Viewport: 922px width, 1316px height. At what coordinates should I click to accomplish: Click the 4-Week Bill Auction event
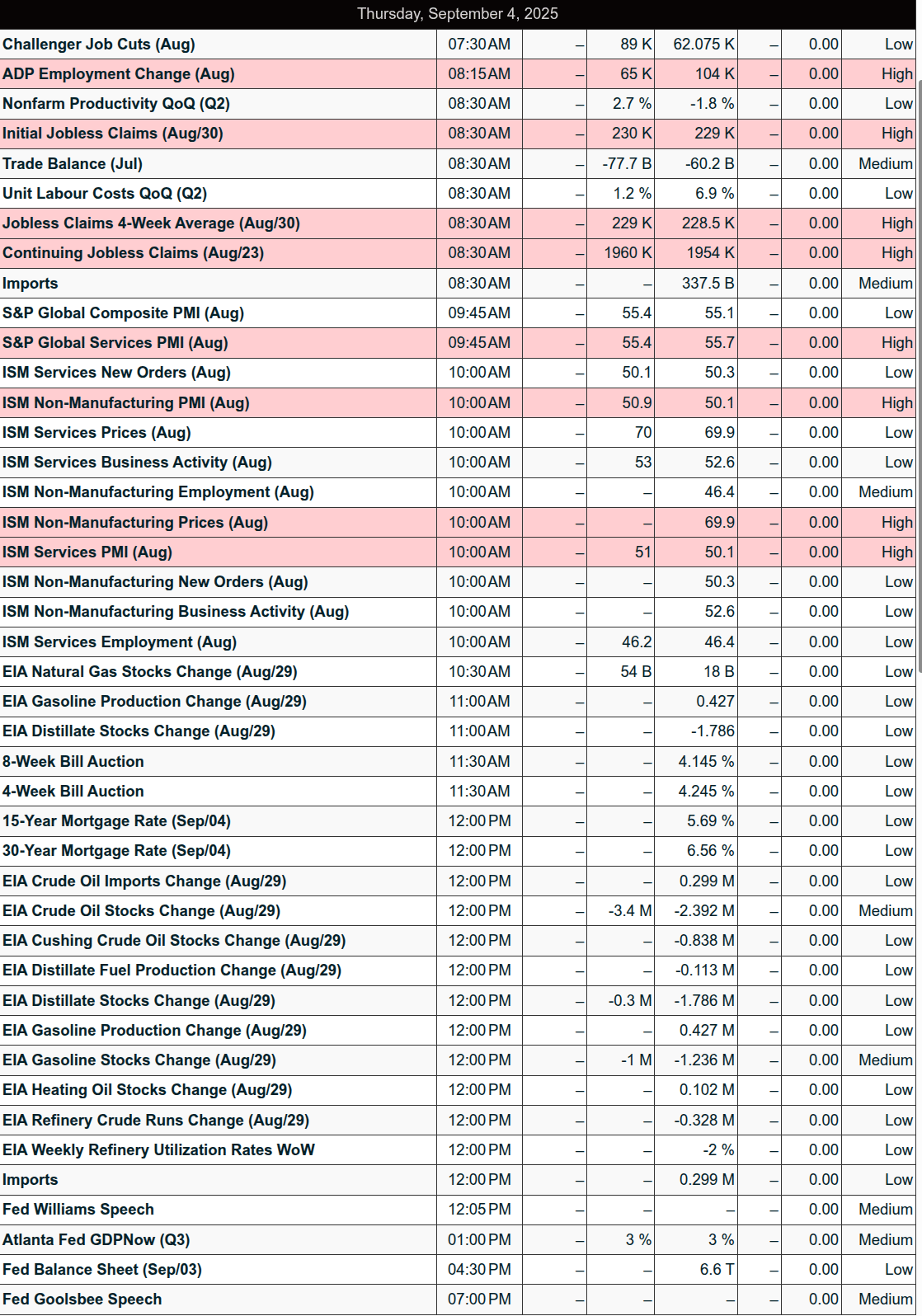click(73, 792)
